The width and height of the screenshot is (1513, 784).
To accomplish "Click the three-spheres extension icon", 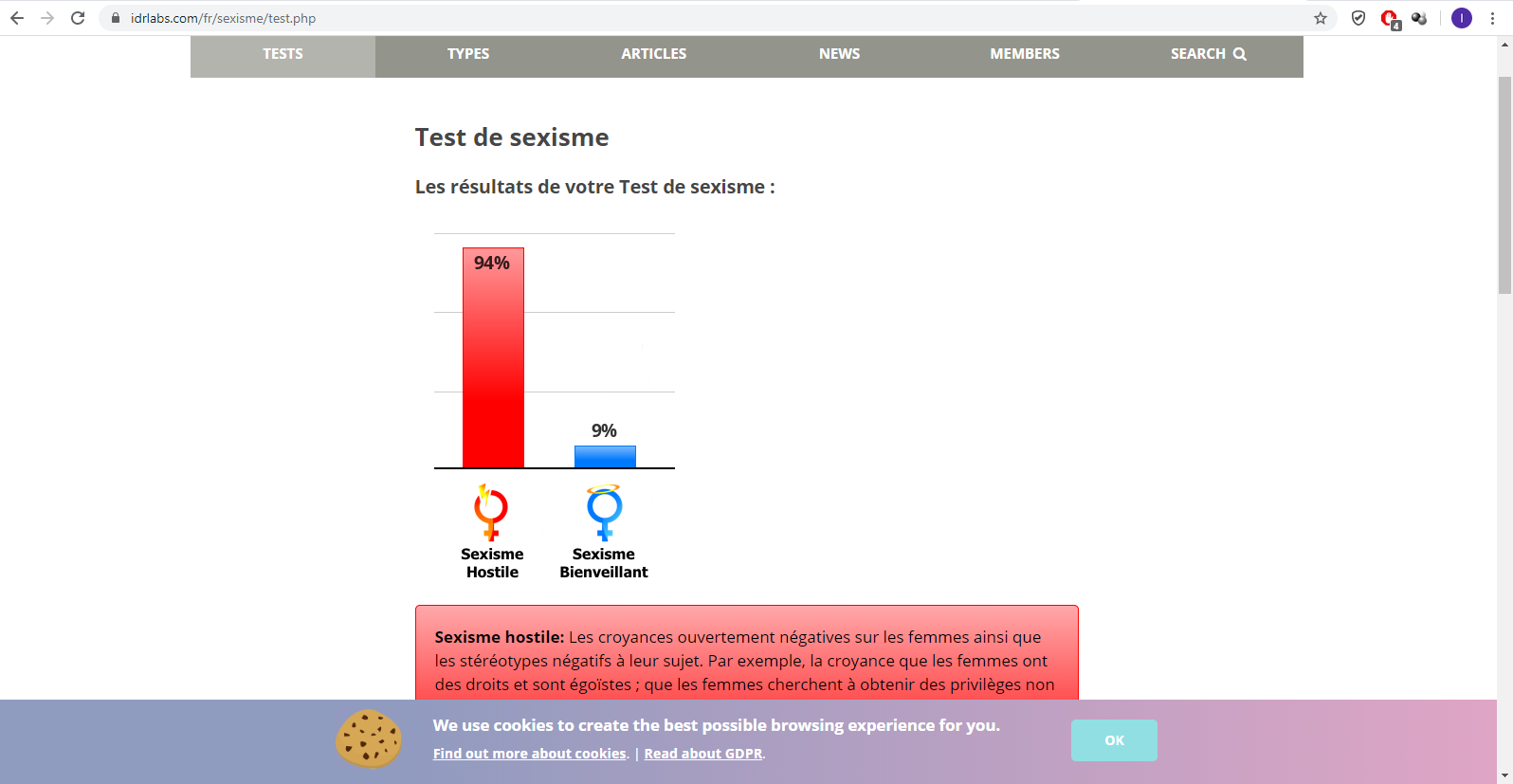I will coord(1419,18).
